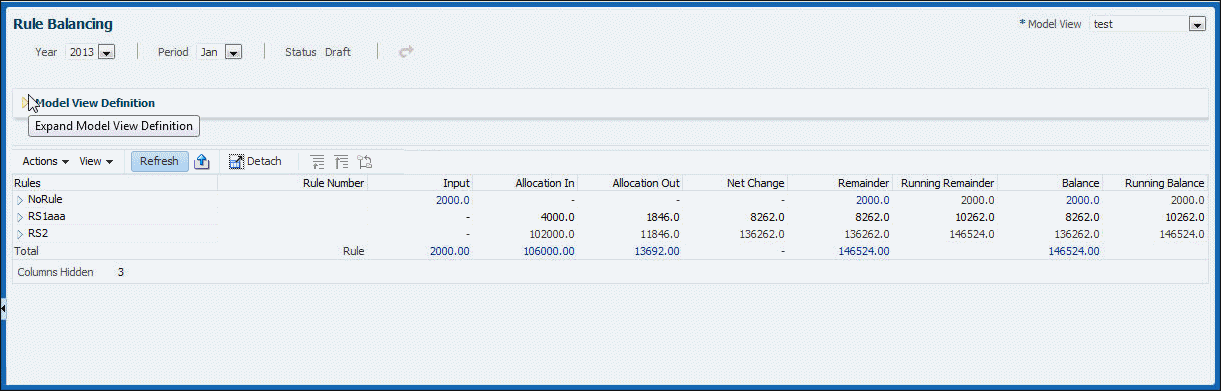Select the RS1aaa Allocation In 4000.0 cell
This screenshot has width=1221, height=391.
(558, 217)
